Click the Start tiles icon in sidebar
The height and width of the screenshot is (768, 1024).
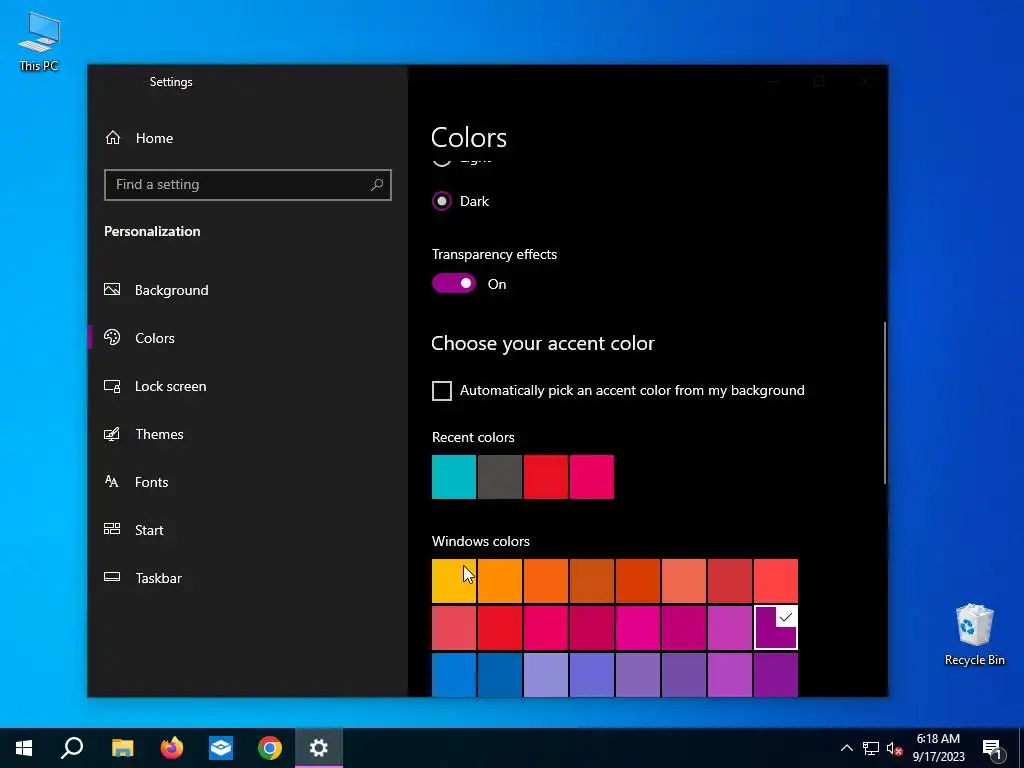(x=112, y=529)
